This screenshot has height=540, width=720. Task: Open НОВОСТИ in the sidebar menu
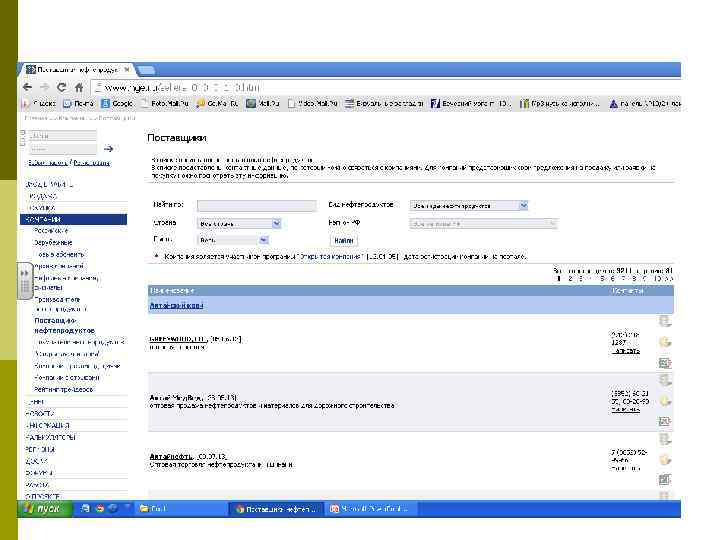coord(39,413)
